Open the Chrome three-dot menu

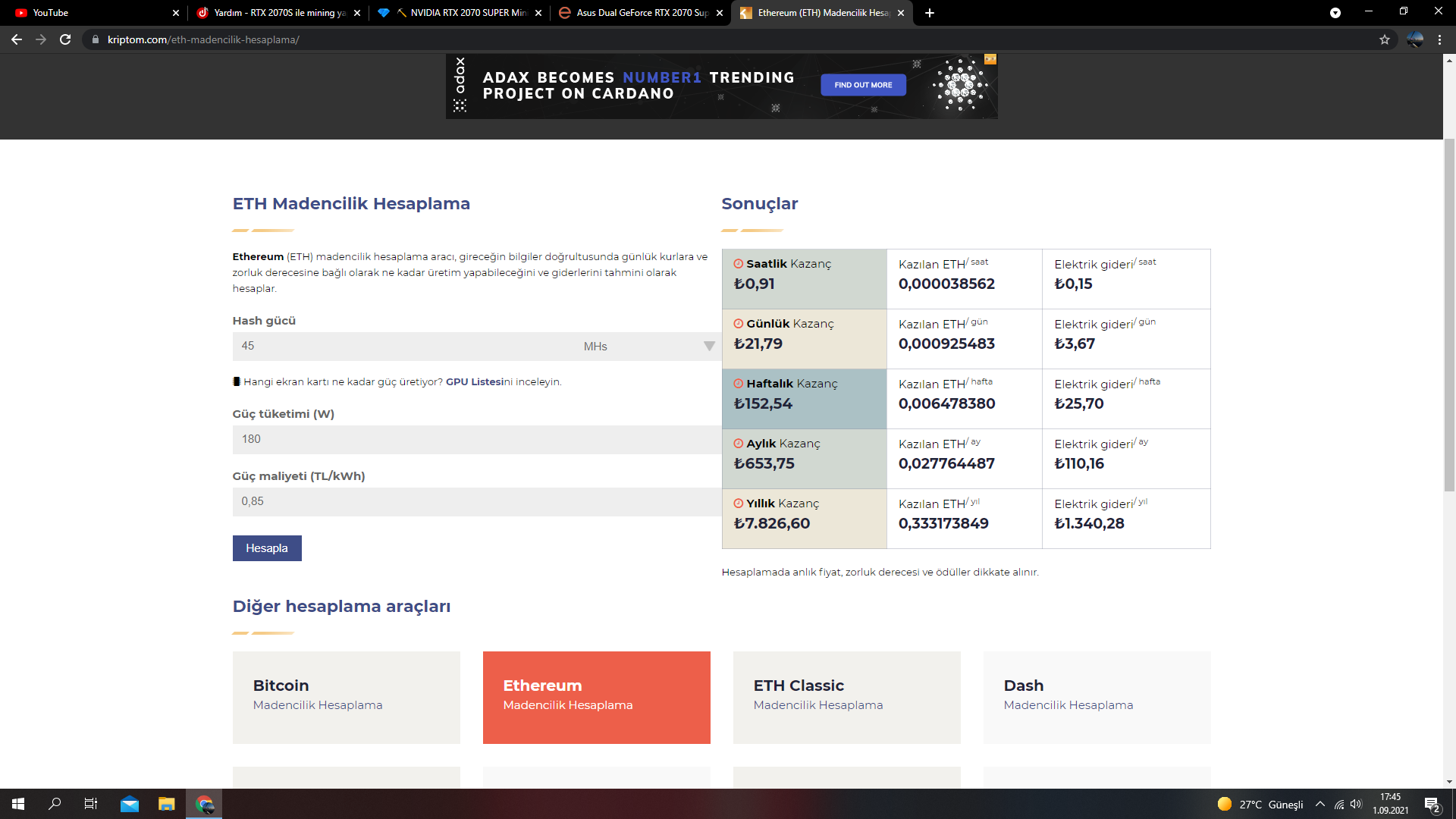(x=1439, y=39)
